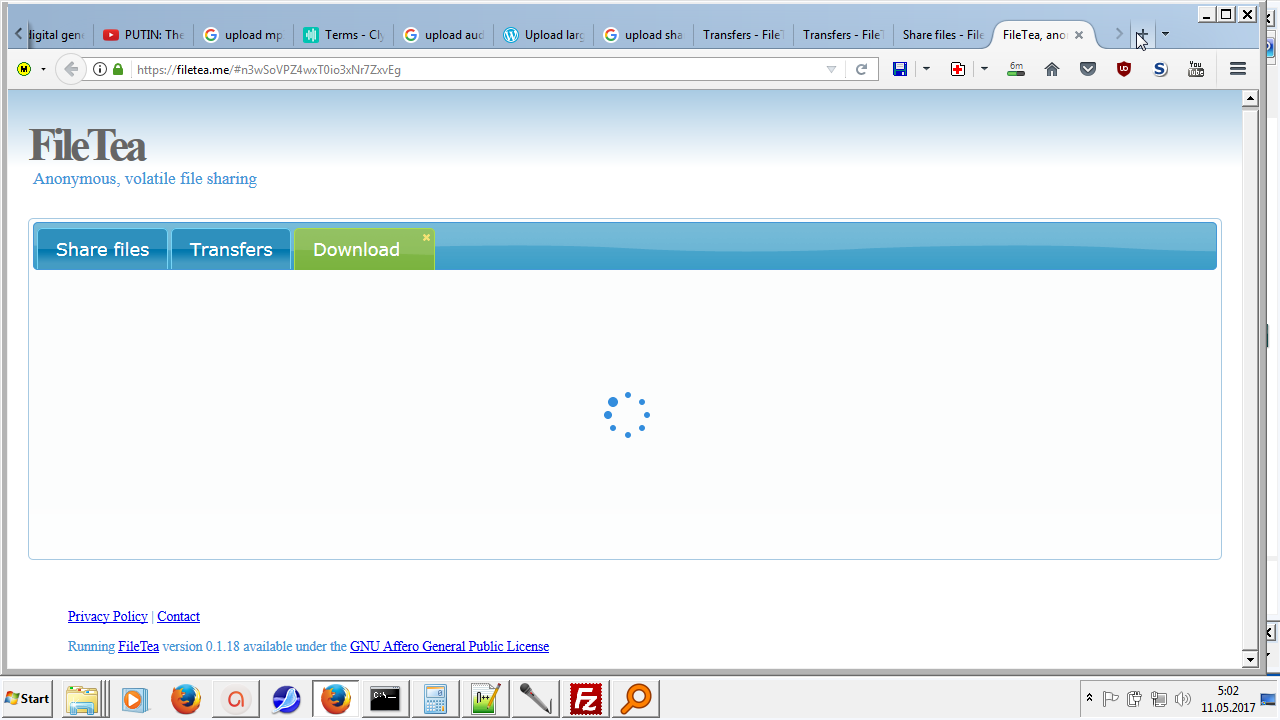Open the list all tabs dropdown
Screen dimensions: 1280x720
point(1165,35)
